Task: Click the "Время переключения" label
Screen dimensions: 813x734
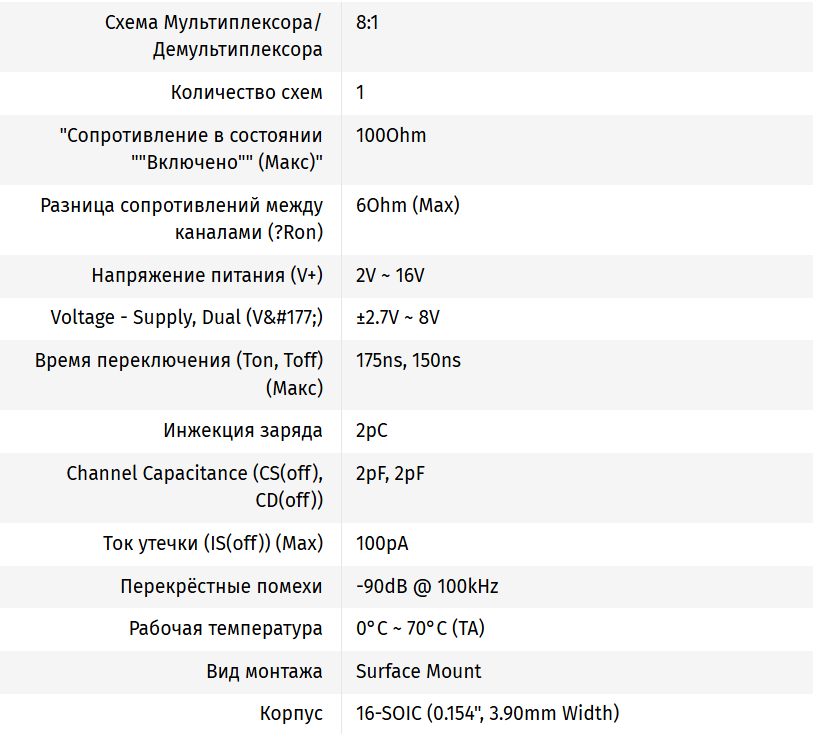Action: click(178, 374)
